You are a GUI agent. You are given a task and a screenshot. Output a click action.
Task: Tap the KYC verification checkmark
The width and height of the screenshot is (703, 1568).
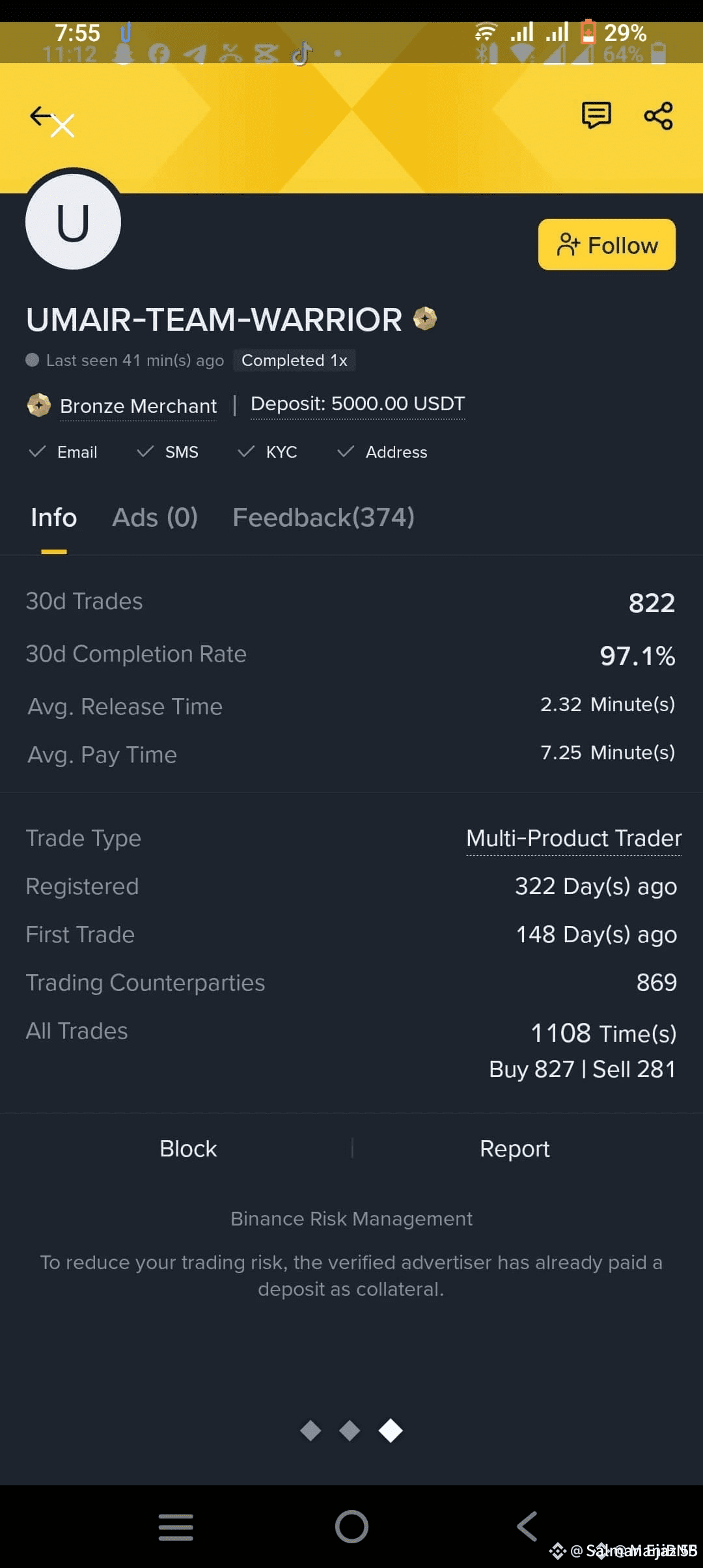pyautogui.click(x=246, y=451)
